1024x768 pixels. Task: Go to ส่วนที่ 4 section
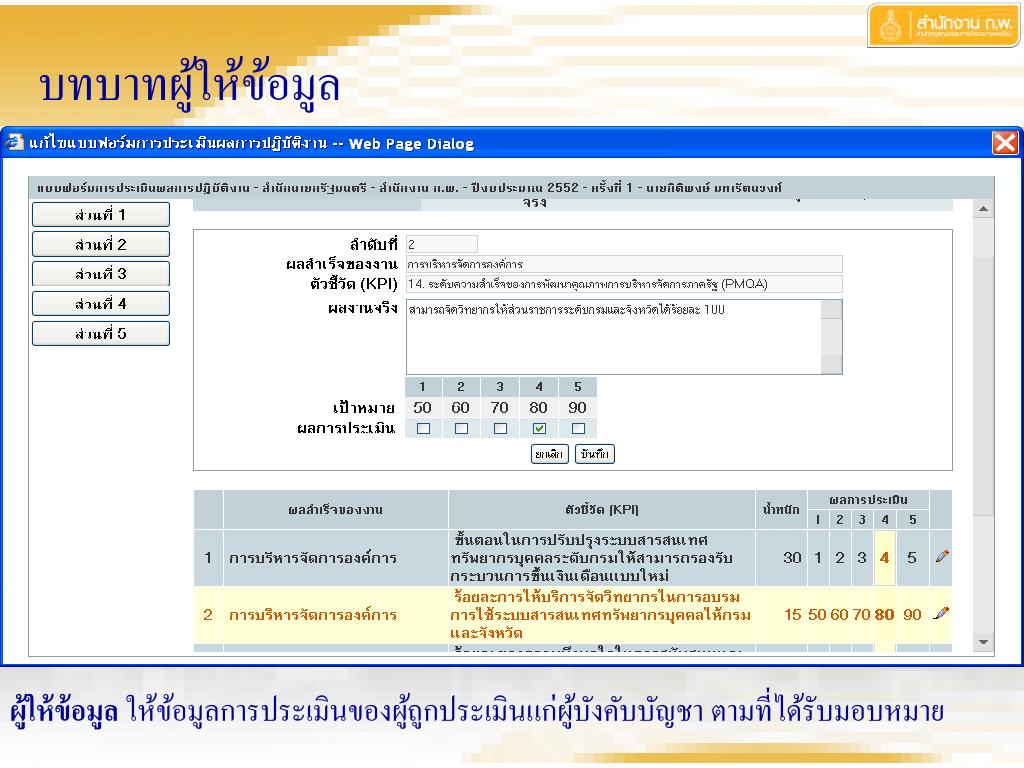[x=101, y=304]
